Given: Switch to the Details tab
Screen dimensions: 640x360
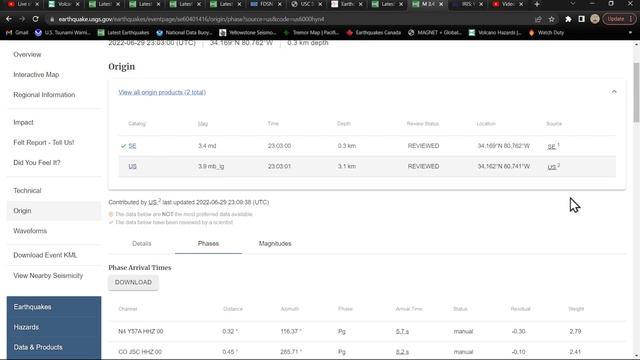Looking at the screenshot, I should point(142,244).
